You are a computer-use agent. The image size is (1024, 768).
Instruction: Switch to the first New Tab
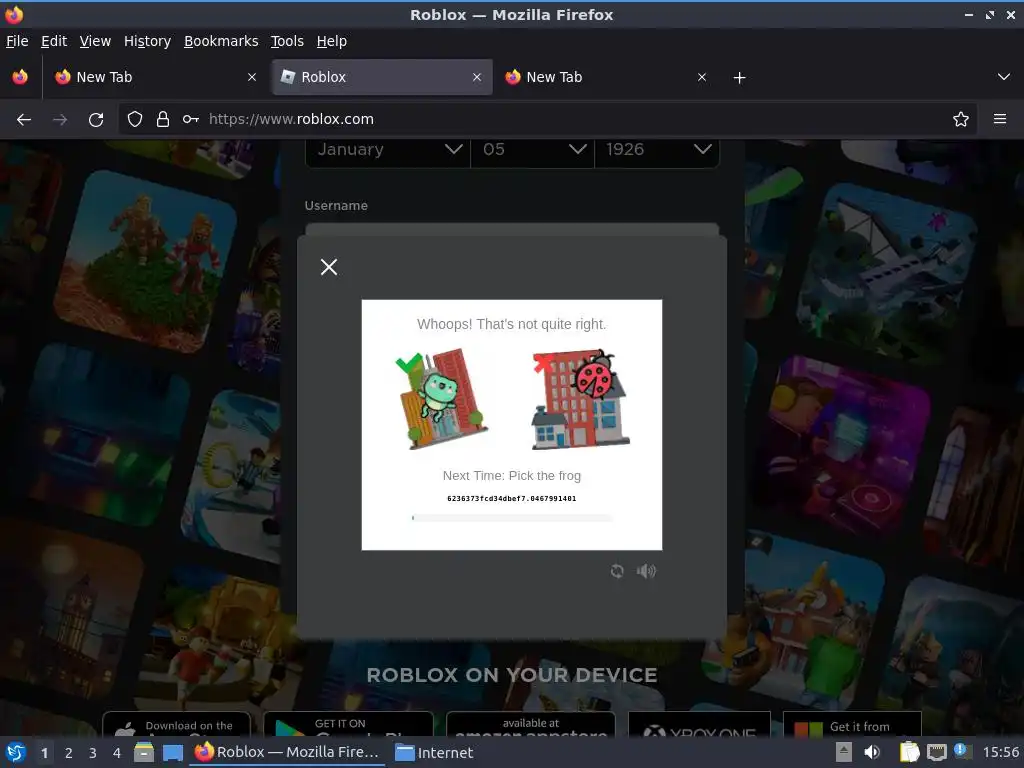(154, 77)
